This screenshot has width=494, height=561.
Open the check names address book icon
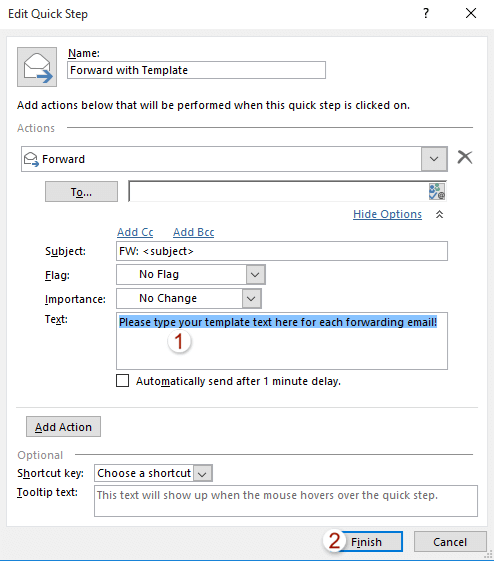pos(437,191)
